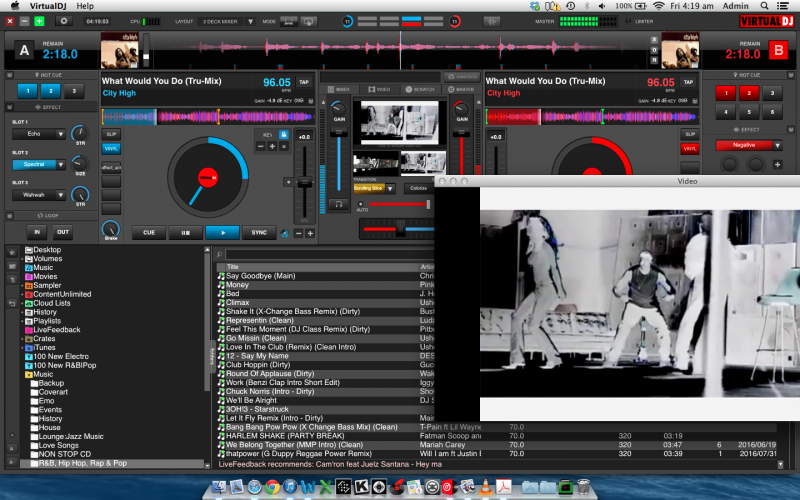Viewport: 800px width, 500px height.
Task: Click deck A pitch bend minus button
Action: [299, 233]
